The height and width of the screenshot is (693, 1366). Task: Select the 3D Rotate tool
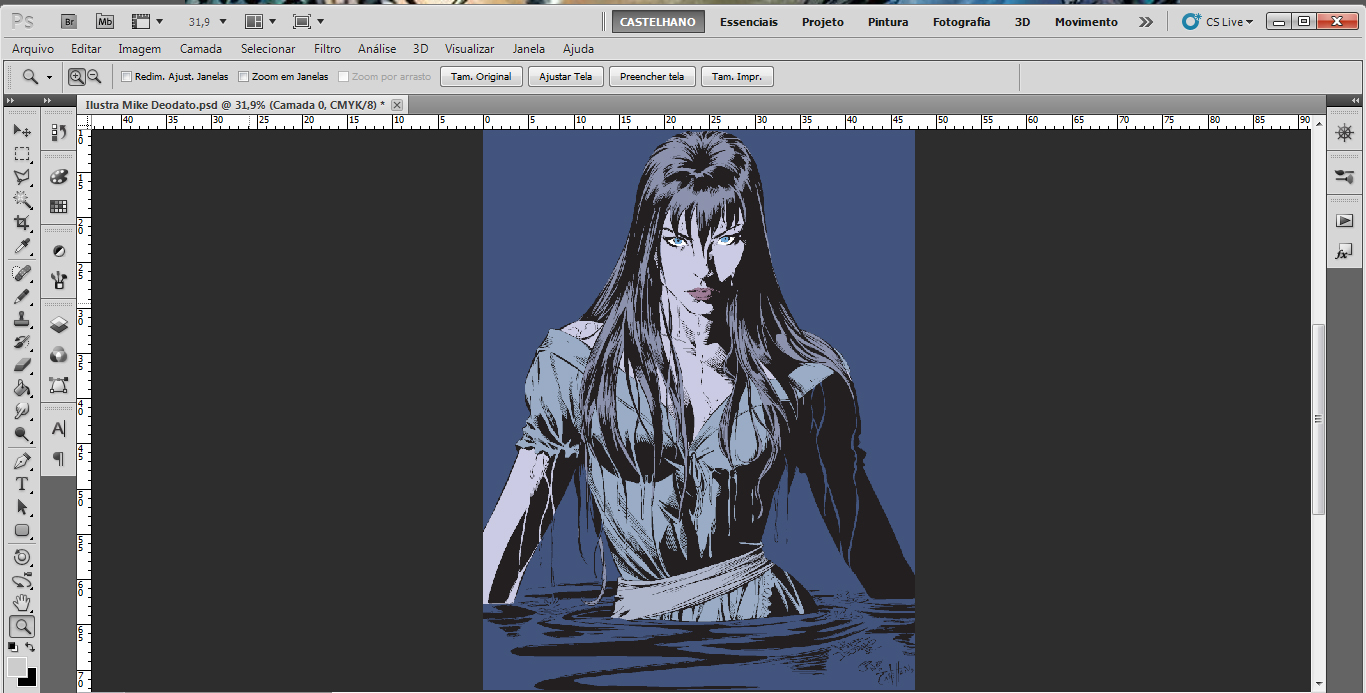pos(21,557)
